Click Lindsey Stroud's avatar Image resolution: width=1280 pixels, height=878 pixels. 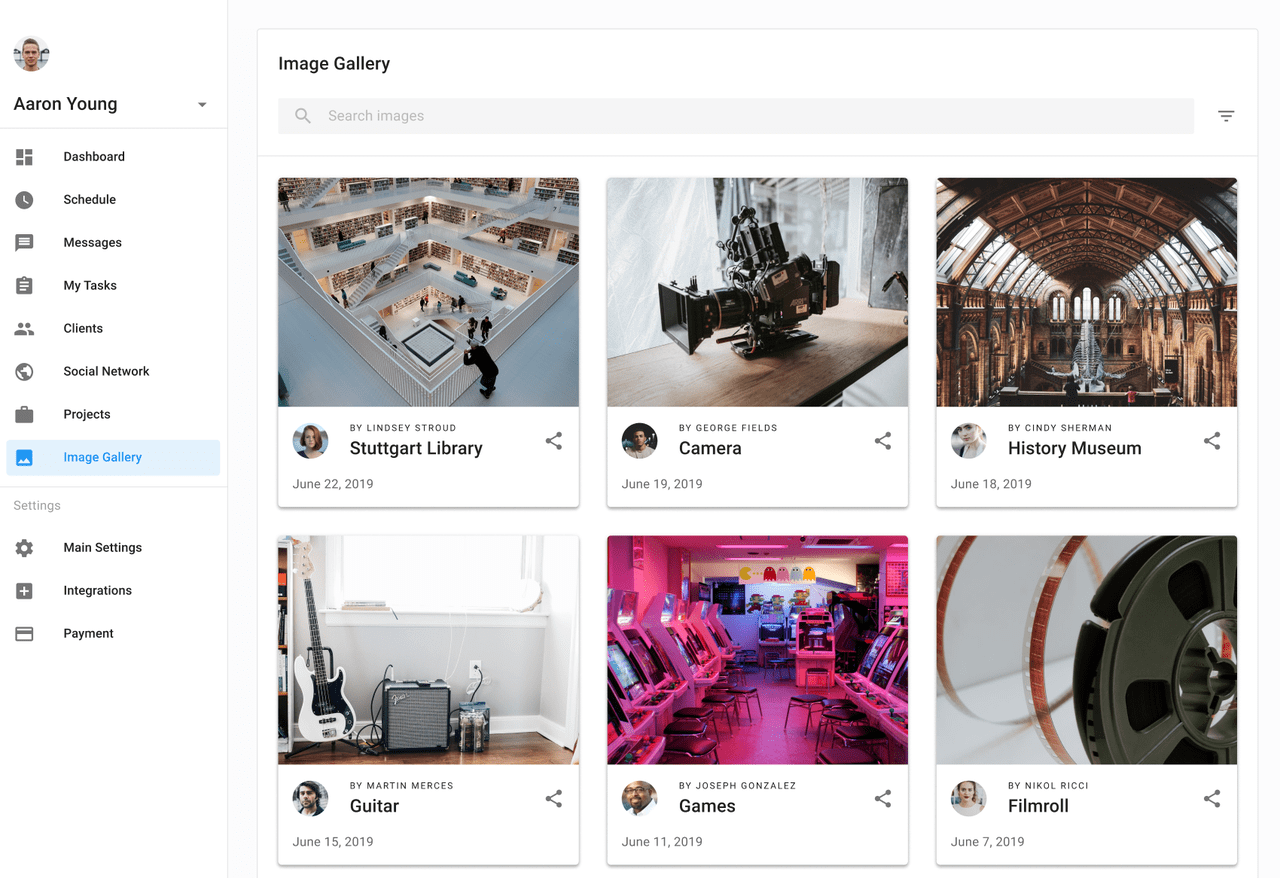[310, 441]
